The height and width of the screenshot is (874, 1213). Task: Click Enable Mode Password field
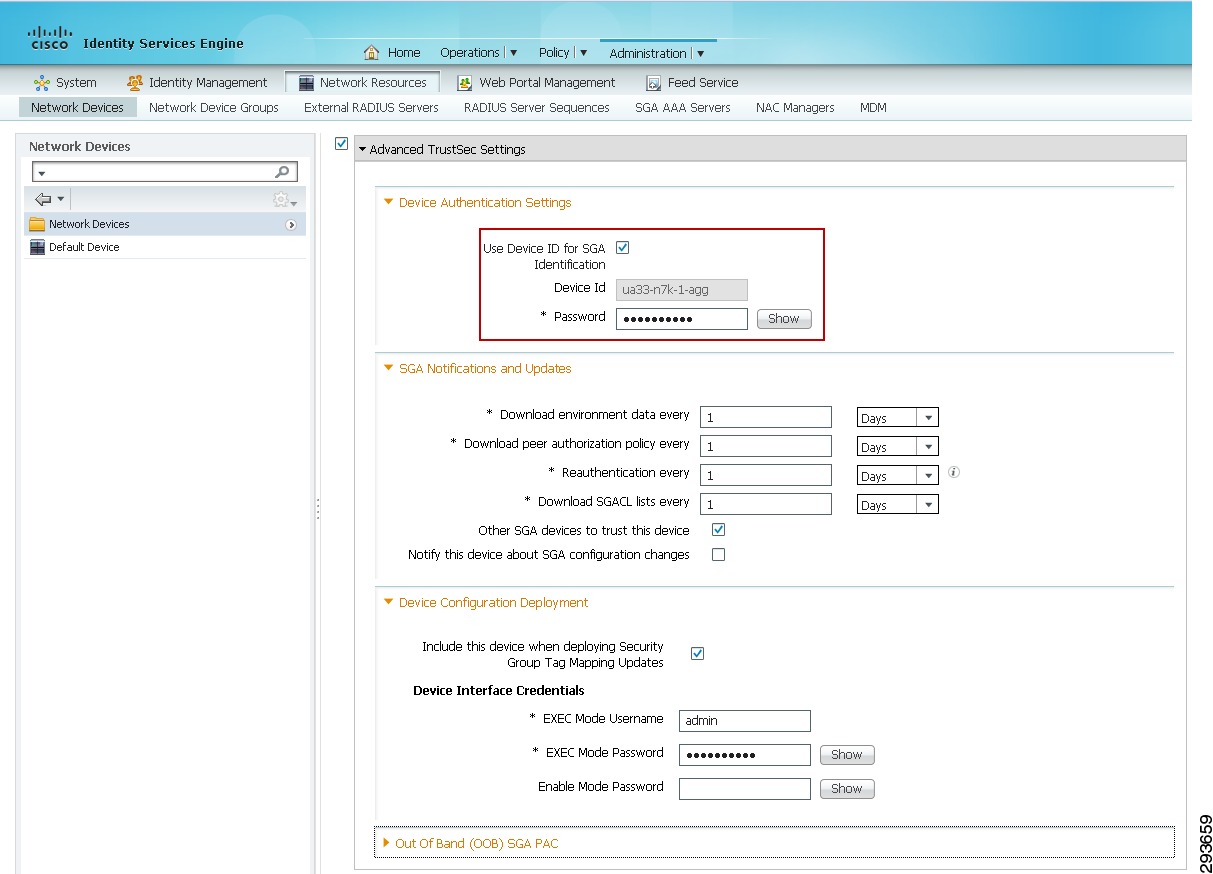tap(745, 789)
